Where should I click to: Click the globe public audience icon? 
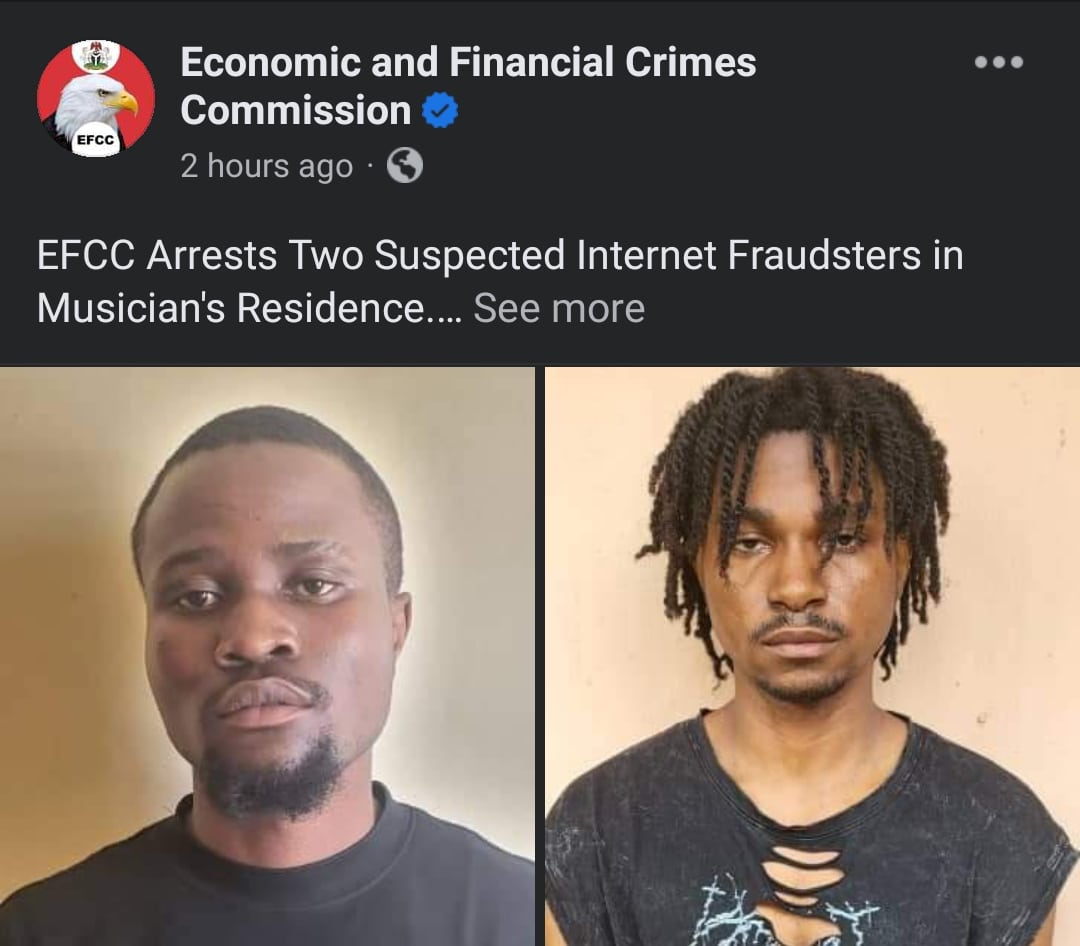(x=405, y=165)
